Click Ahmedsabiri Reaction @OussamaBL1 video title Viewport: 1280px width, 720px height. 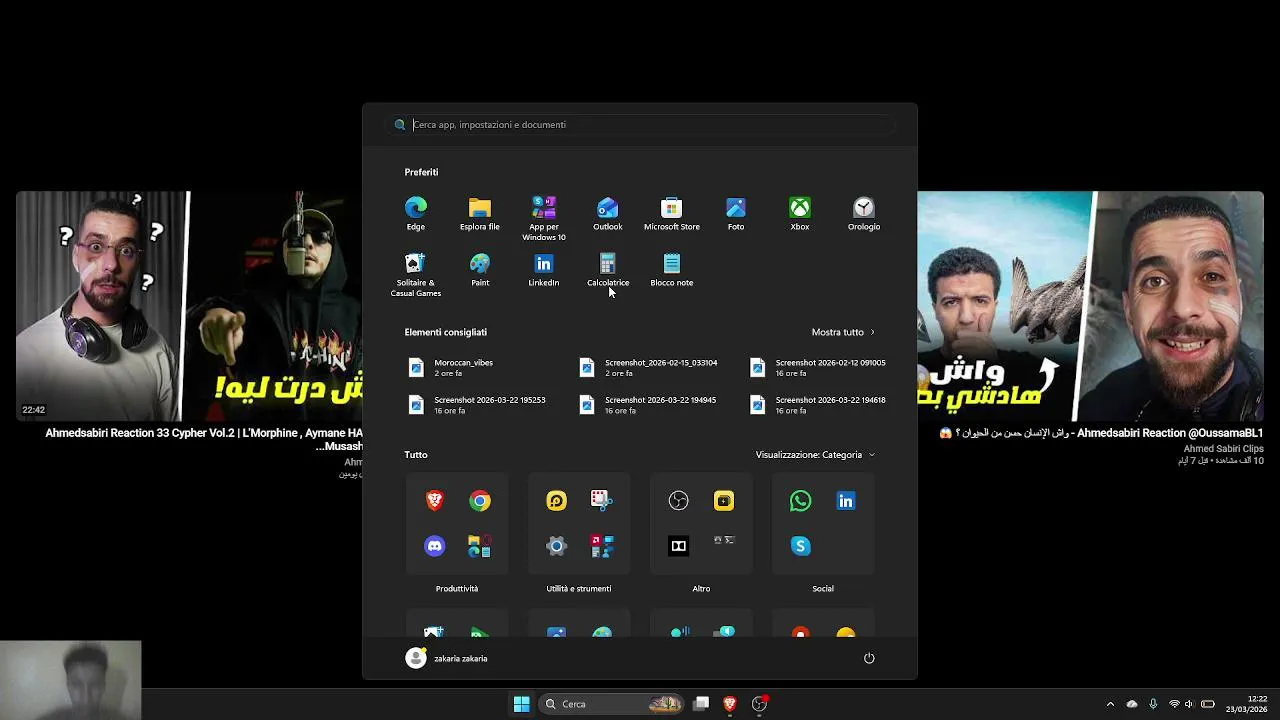point(1101,433)
